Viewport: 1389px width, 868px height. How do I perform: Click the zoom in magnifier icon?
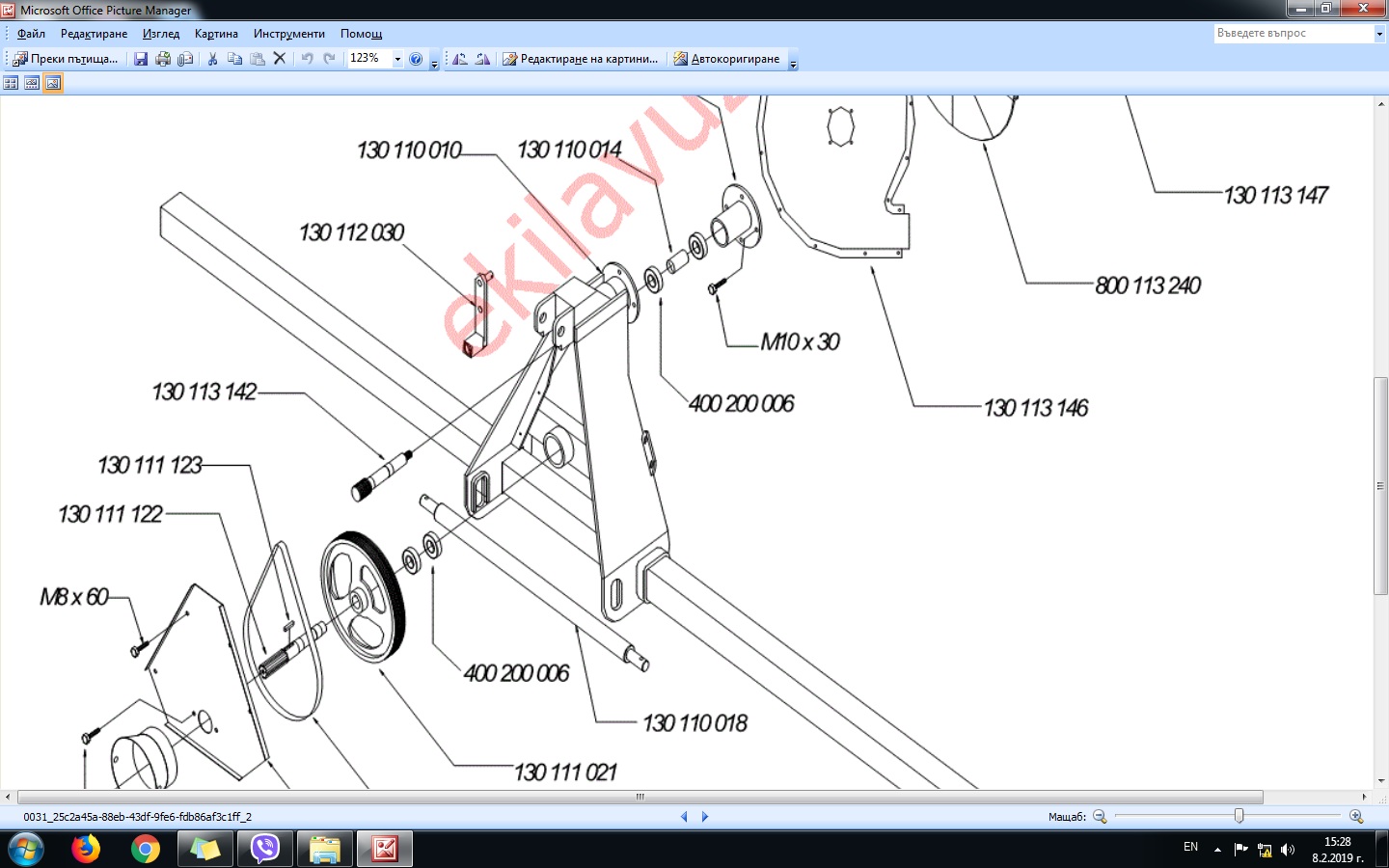coord(1356,817)
